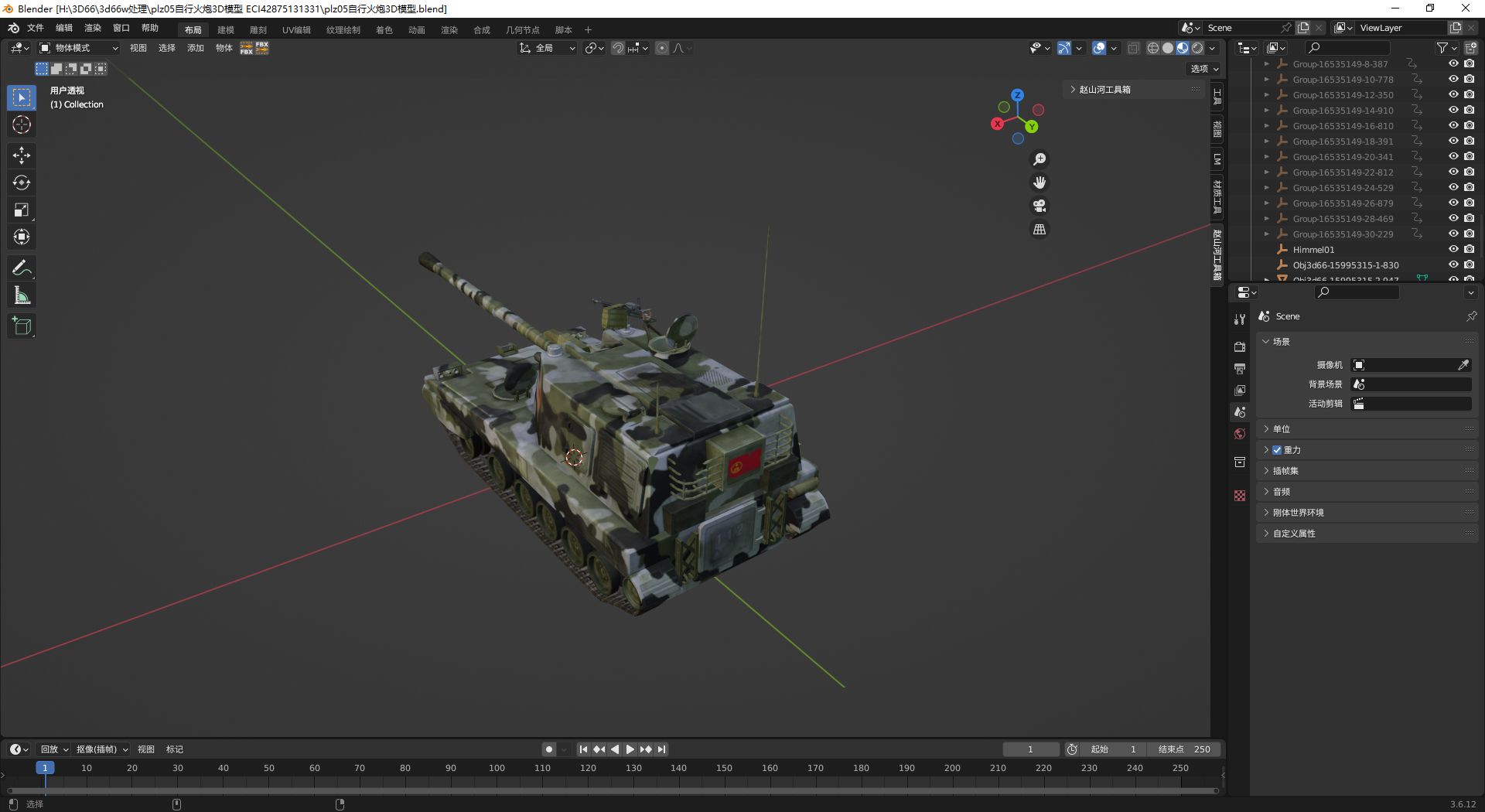Image resolution: width=1485 pixels, height=812 pixels.
Task: Switch to camera view with the camera icon
Action: (x=1039, y=206)
